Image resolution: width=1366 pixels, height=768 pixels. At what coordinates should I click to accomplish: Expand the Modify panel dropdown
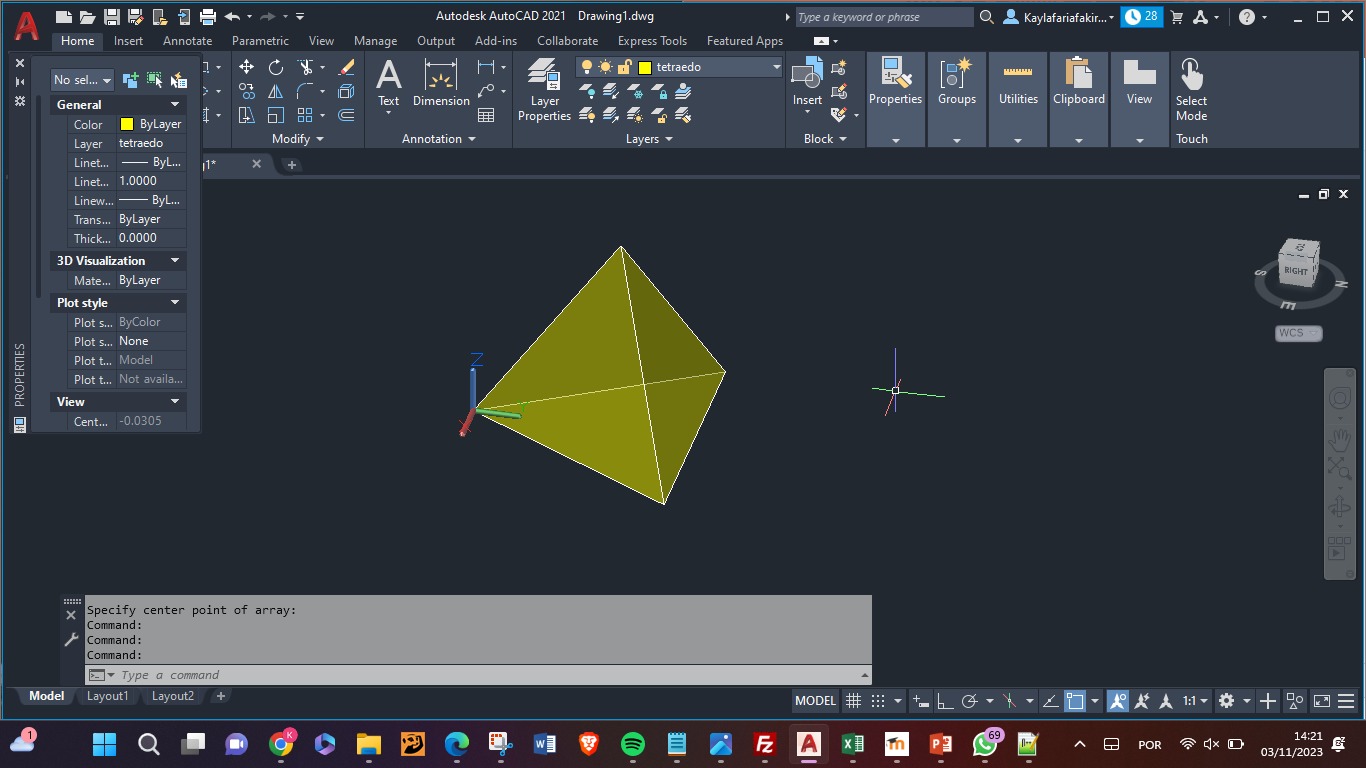(x=298, y=139)
